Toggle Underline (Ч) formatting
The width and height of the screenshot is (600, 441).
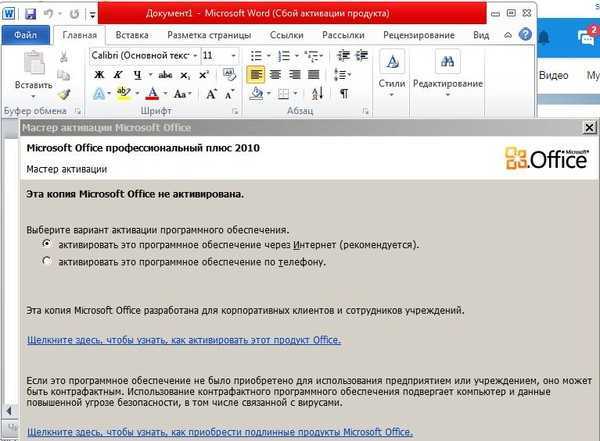coord(137,75)
